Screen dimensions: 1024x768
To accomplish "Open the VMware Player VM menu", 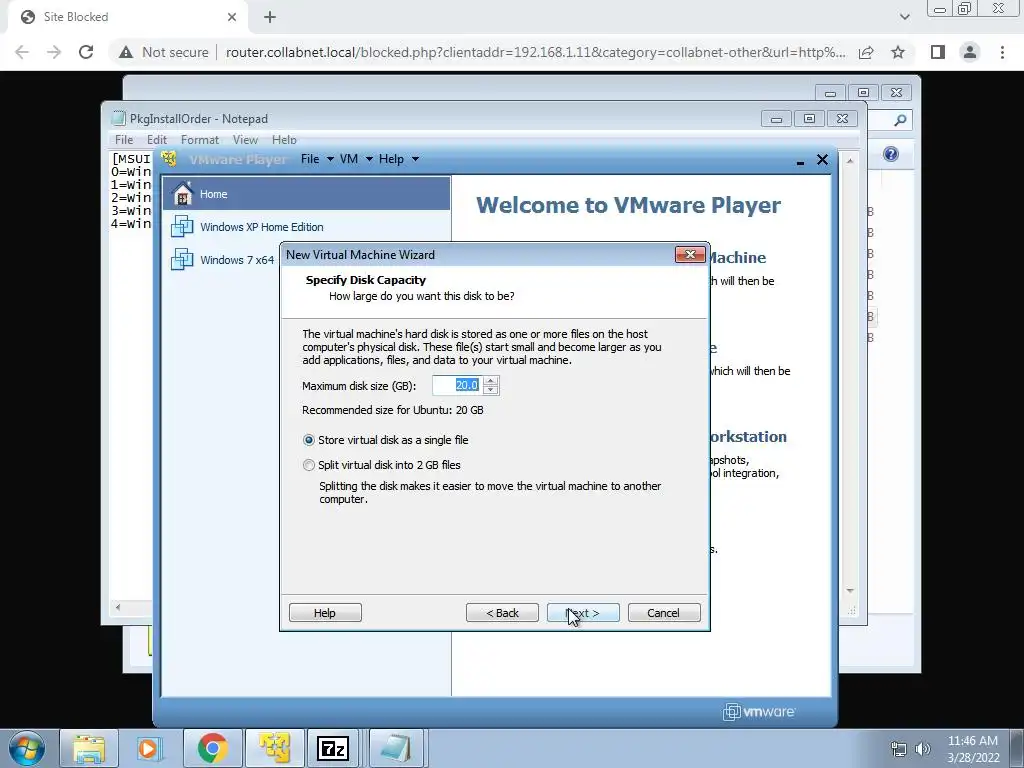I will coord(356,159).
